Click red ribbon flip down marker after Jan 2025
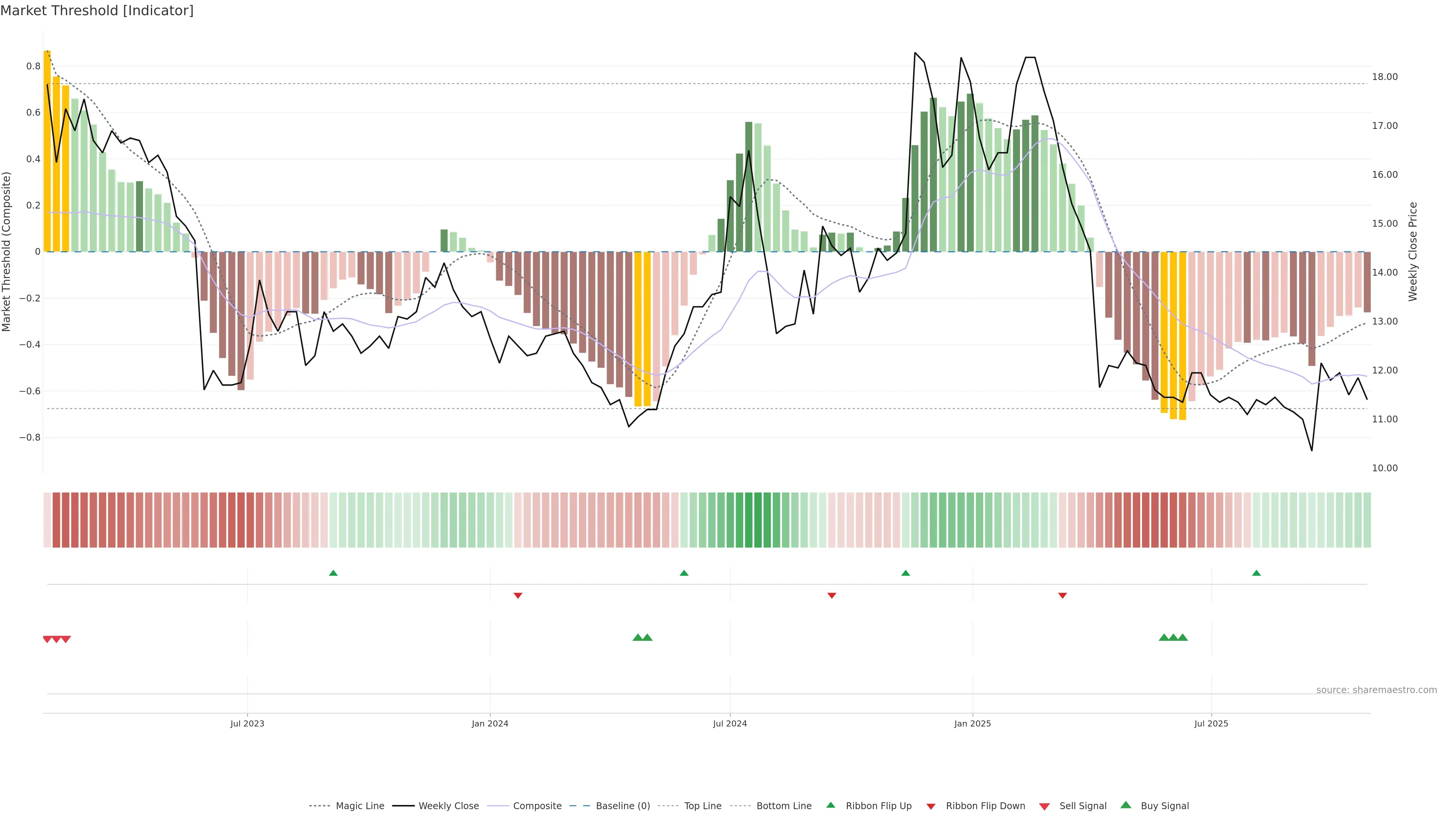Screen dimensions: 1456x819 tap(1062, 595)
